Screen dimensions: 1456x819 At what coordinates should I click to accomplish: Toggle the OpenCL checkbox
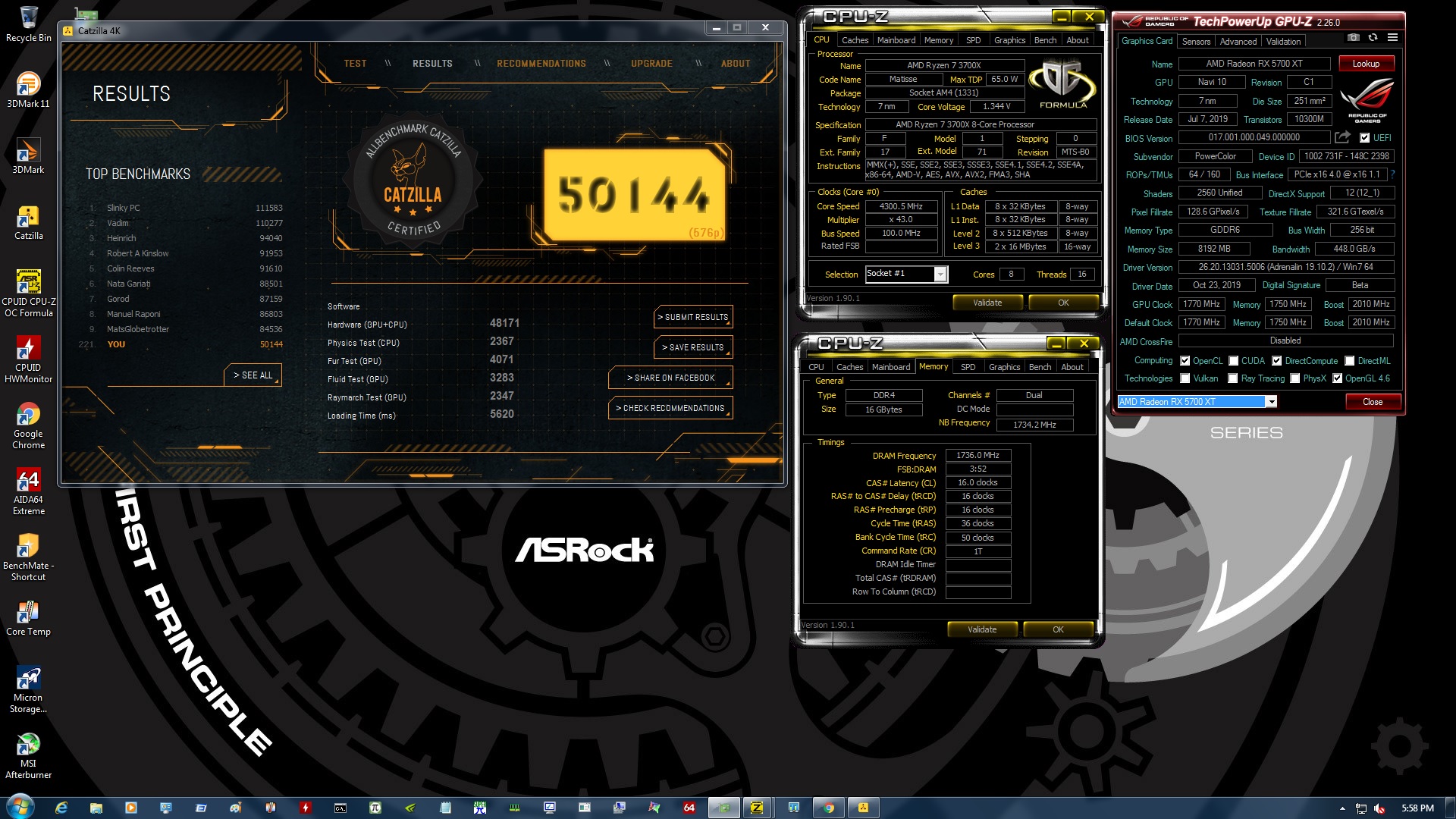1185,361
